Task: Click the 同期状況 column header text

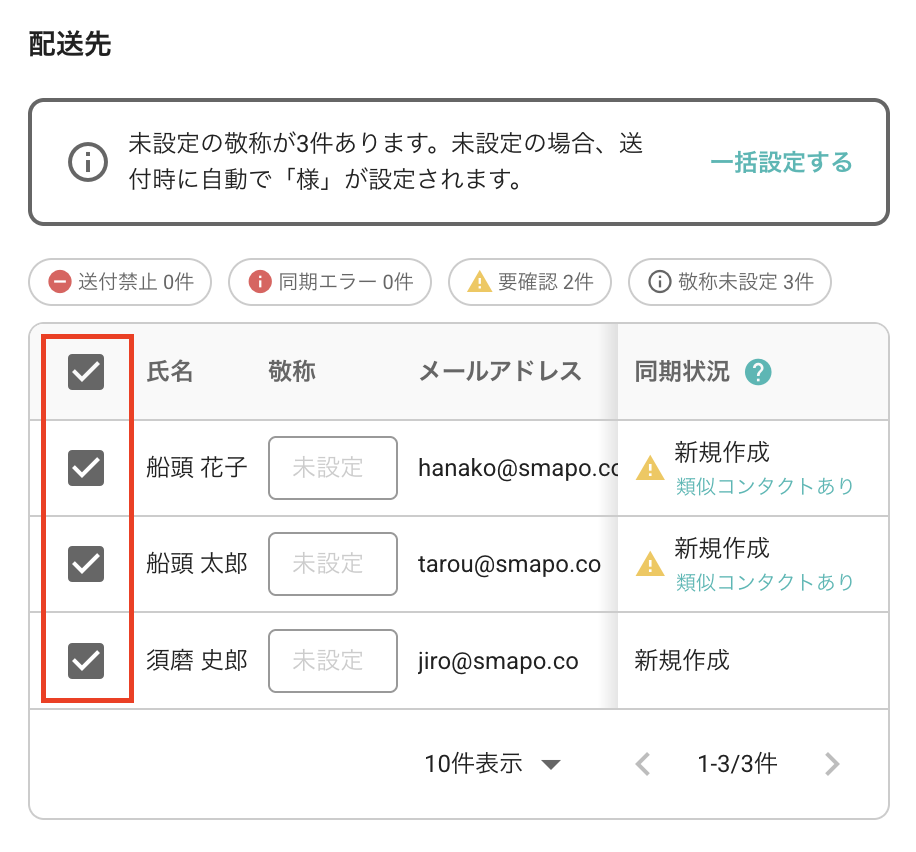Action: [x=682, y=372]
